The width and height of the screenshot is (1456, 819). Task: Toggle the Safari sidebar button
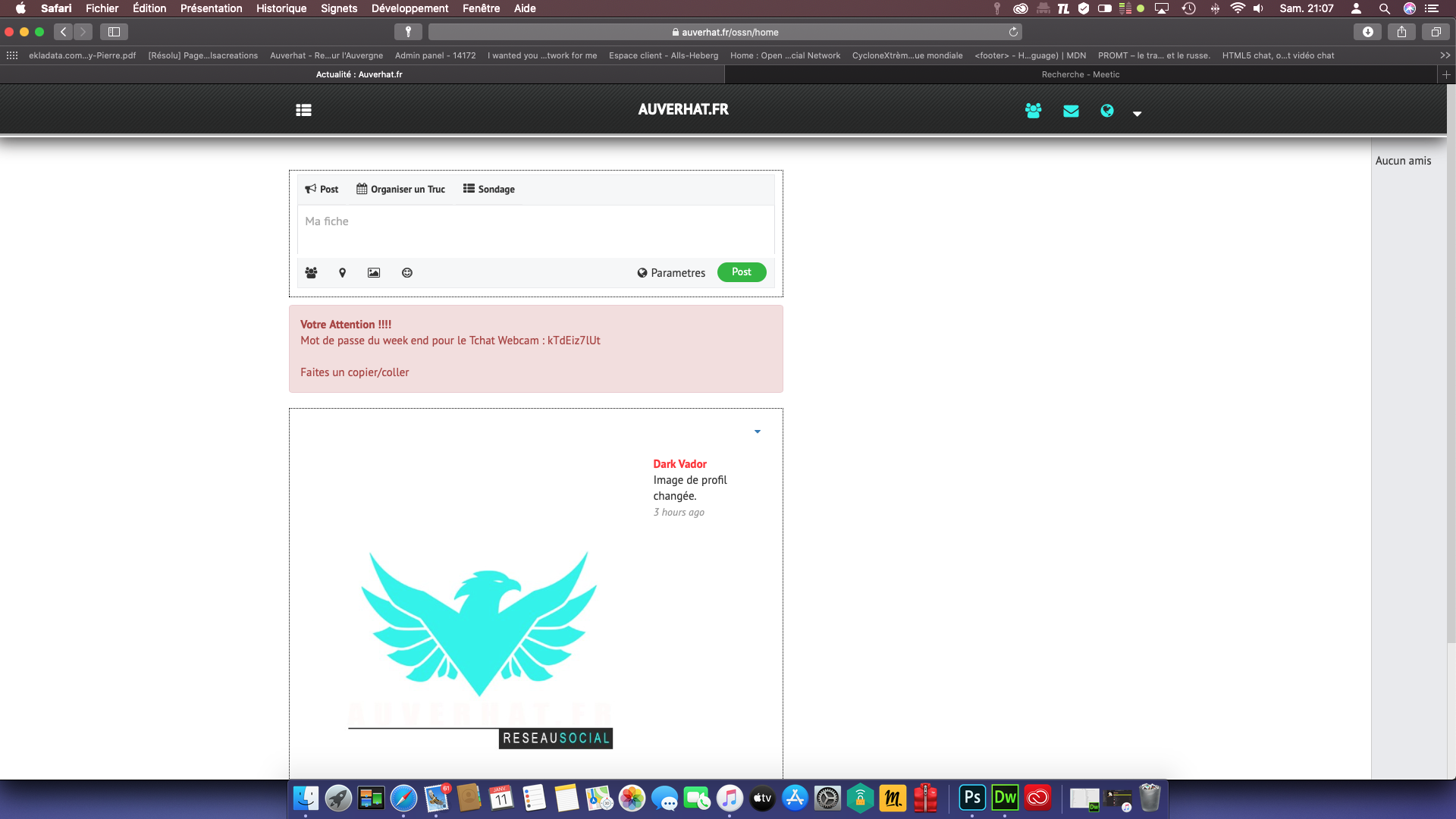click(x=114, y=32)
